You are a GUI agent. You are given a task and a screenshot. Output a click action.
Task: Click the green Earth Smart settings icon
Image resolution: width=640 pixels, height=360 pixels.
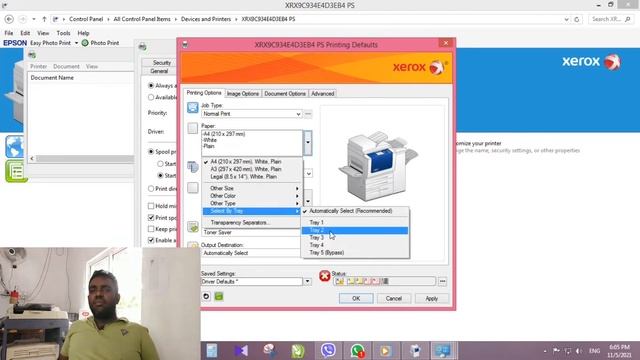[x=192, y=227]
